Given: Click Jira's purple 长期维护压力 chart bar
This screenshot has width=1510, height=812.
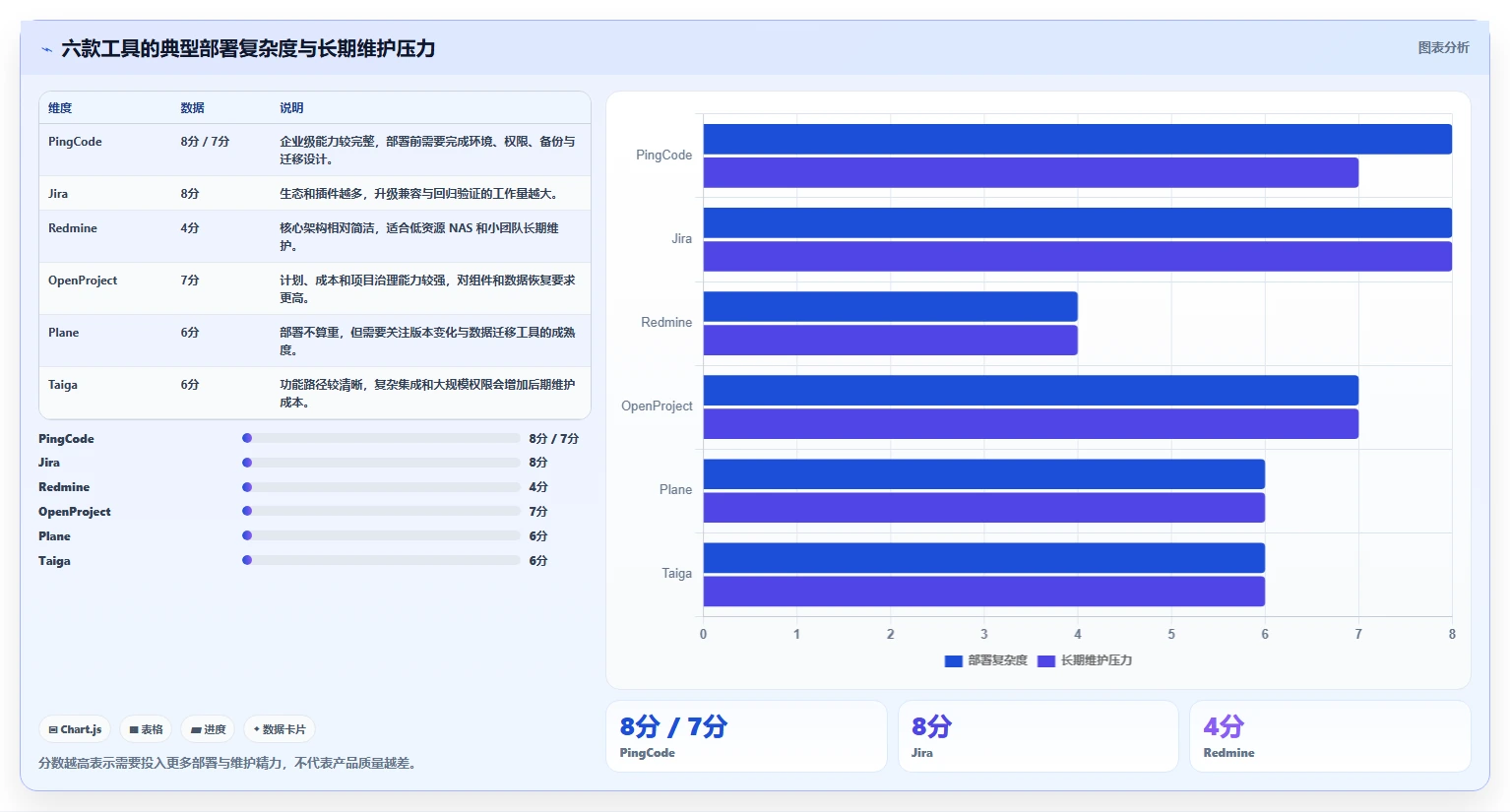Looking at the screenshot, I should tap(1077, 256).
